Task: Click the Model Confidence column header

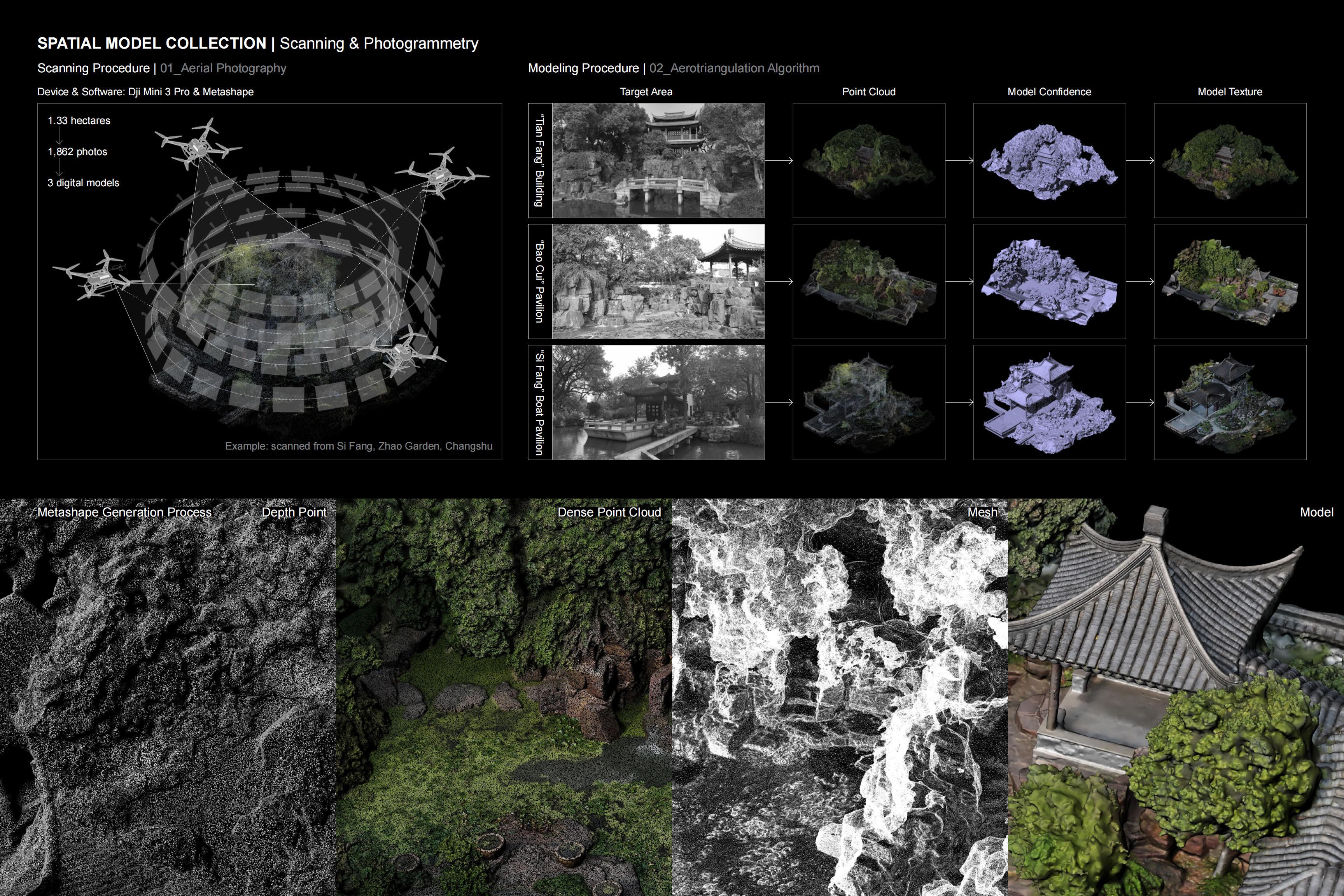Action: [x=1049, y=91]
